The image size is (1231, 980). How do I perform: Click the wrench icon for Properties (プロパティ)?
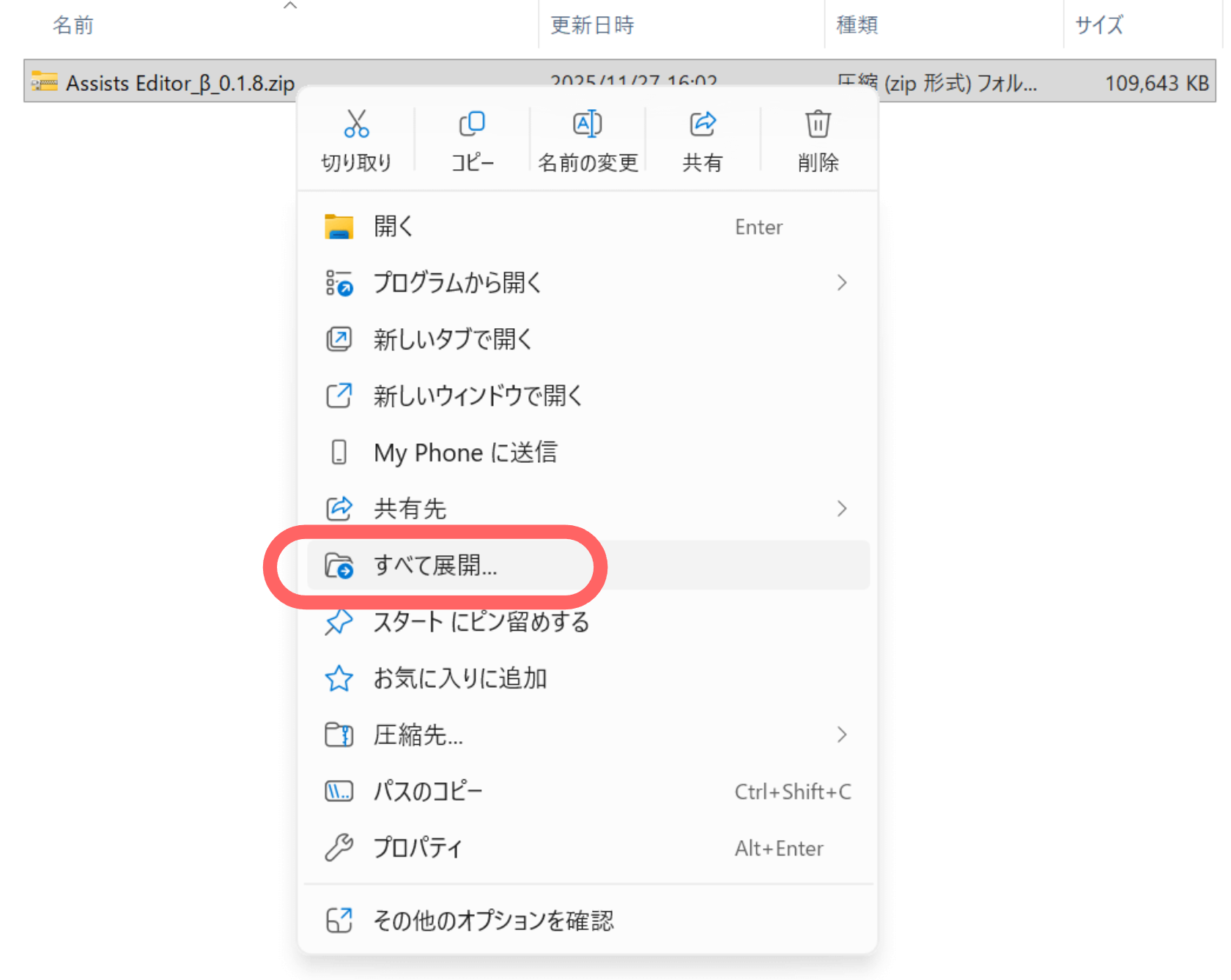[339, 848]
